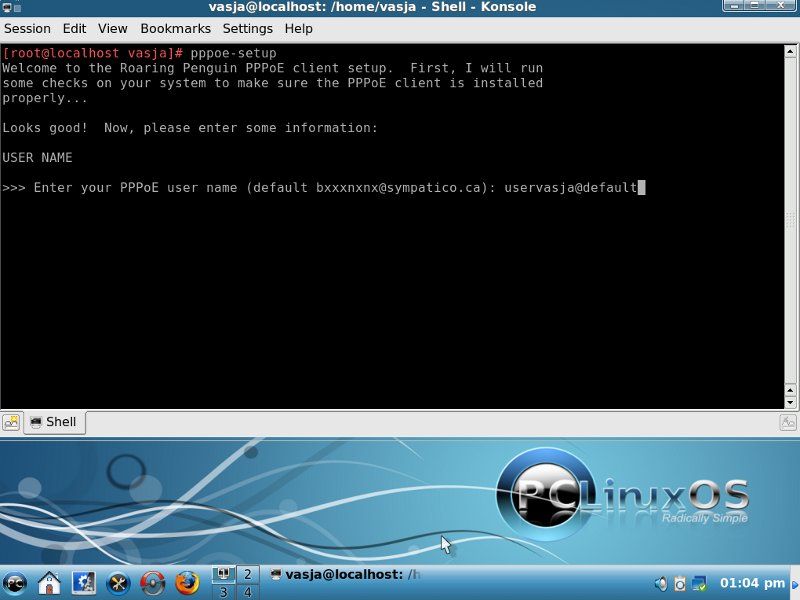Launch the desktop configuration tool icon

[84, 582]
